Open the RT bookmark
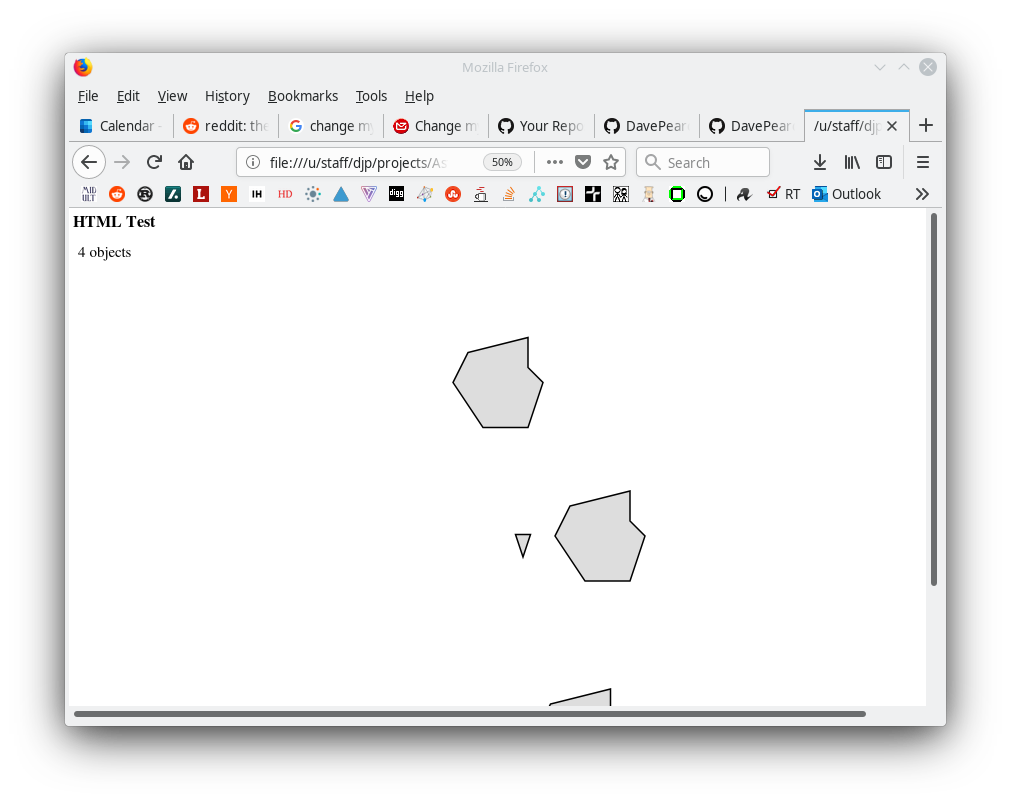Image resolution: width=1011 pixels, height=803 pixels. (x=783, y=194)
